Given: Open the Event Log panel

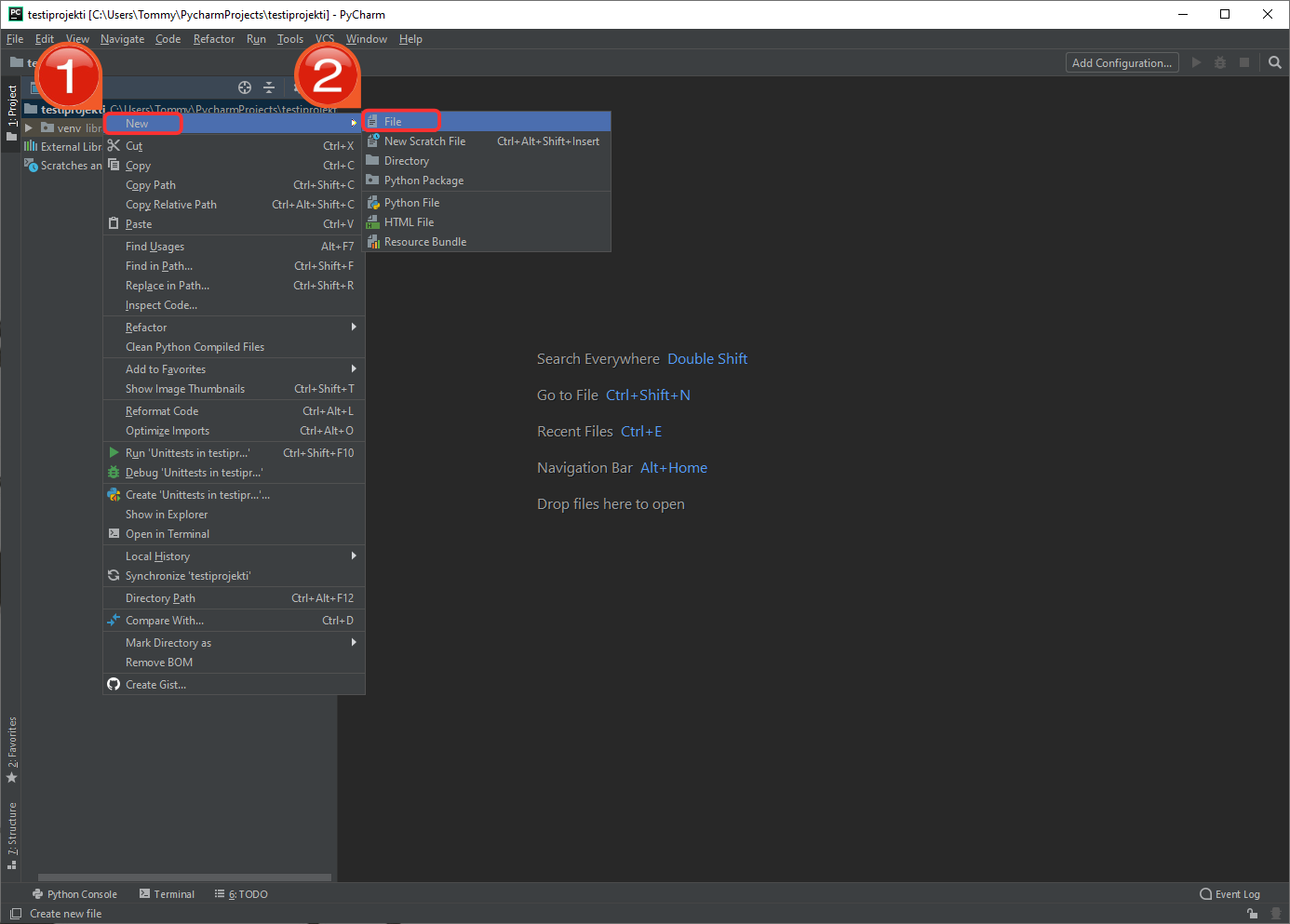Looking at the screenshot, I should pos(1230,894).
